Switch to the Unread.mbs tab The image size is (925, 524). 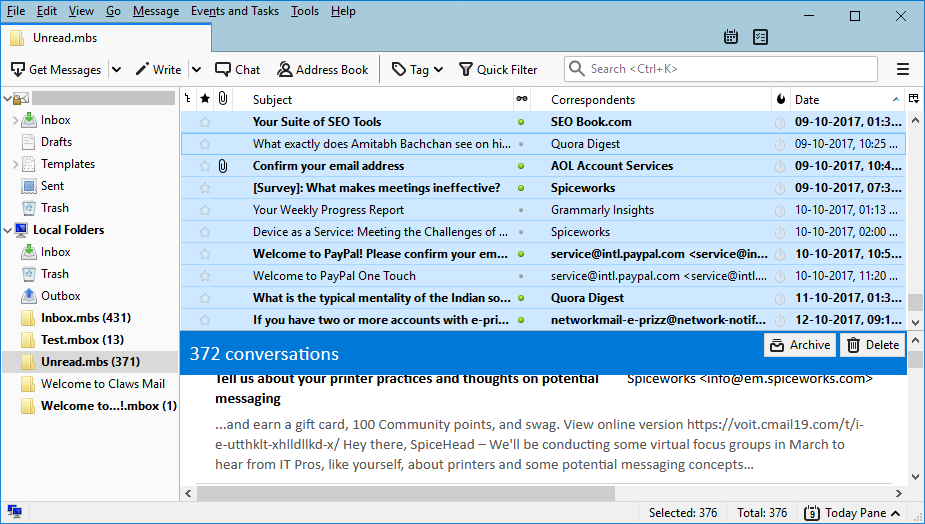click(x=106, y=38)
